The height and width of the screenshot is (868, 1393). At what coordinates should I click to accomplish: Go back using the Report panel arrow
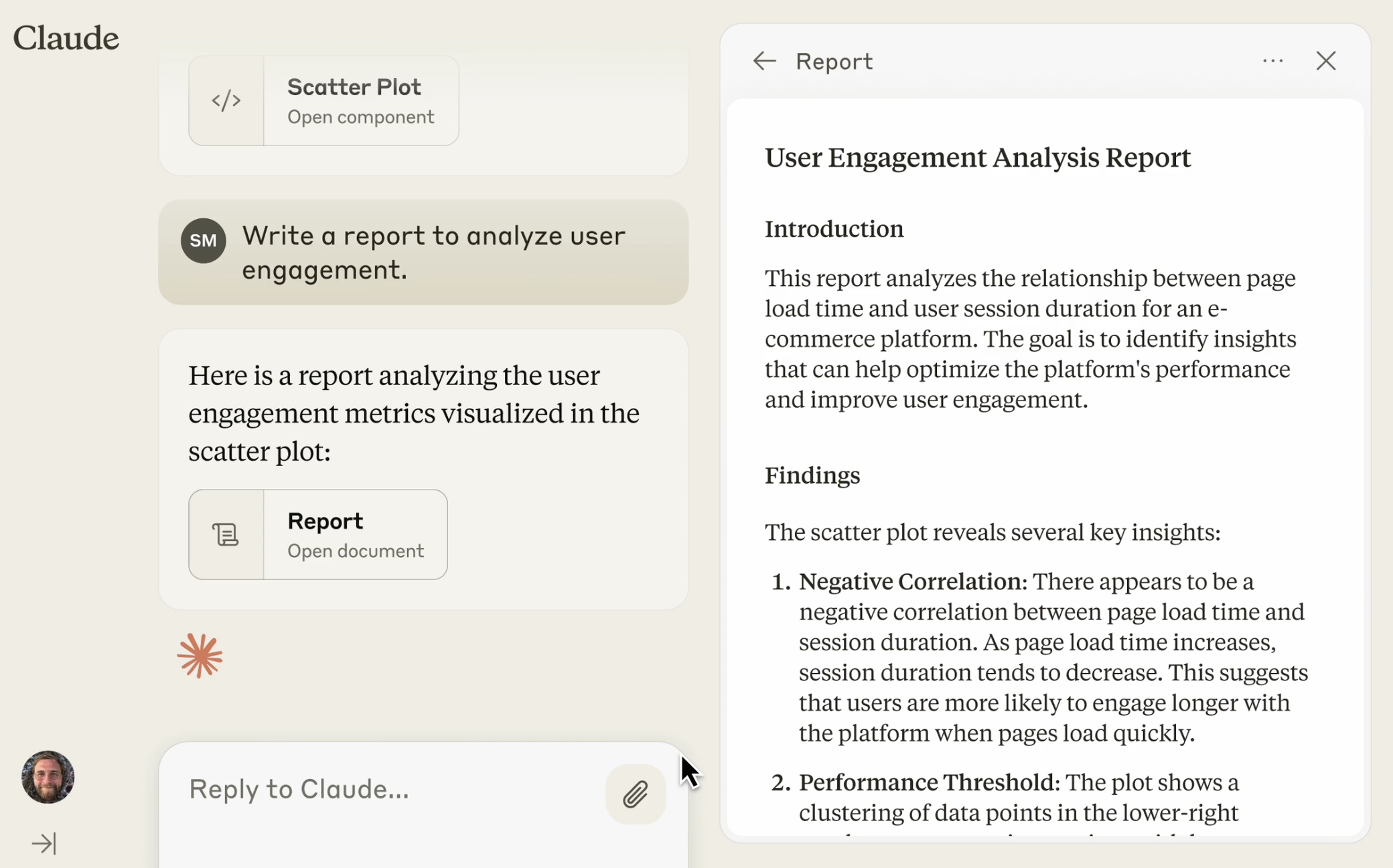click(764, 61)
